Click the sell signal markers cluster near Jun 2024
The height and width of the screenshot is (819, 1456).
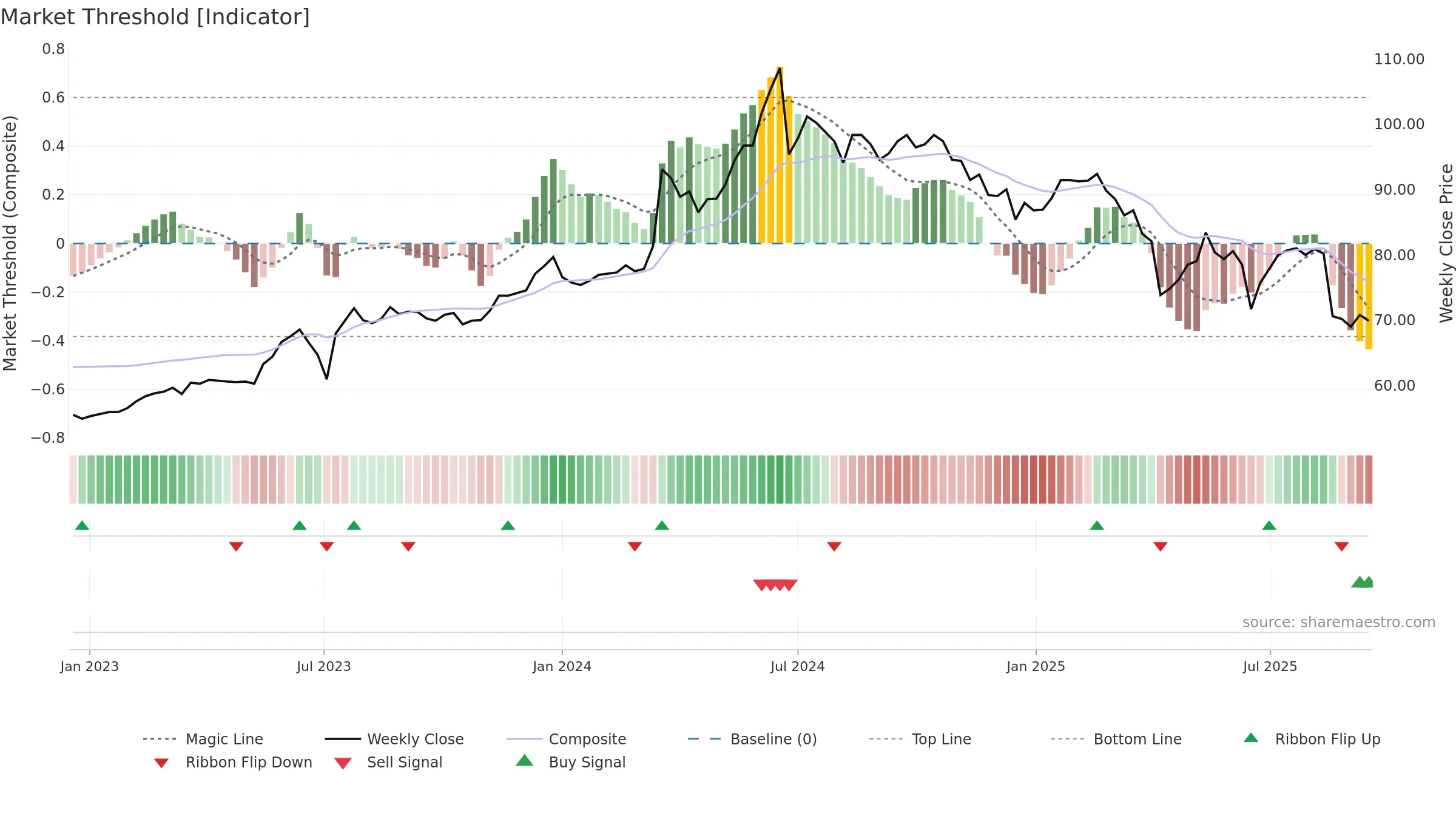coord(775,585)
